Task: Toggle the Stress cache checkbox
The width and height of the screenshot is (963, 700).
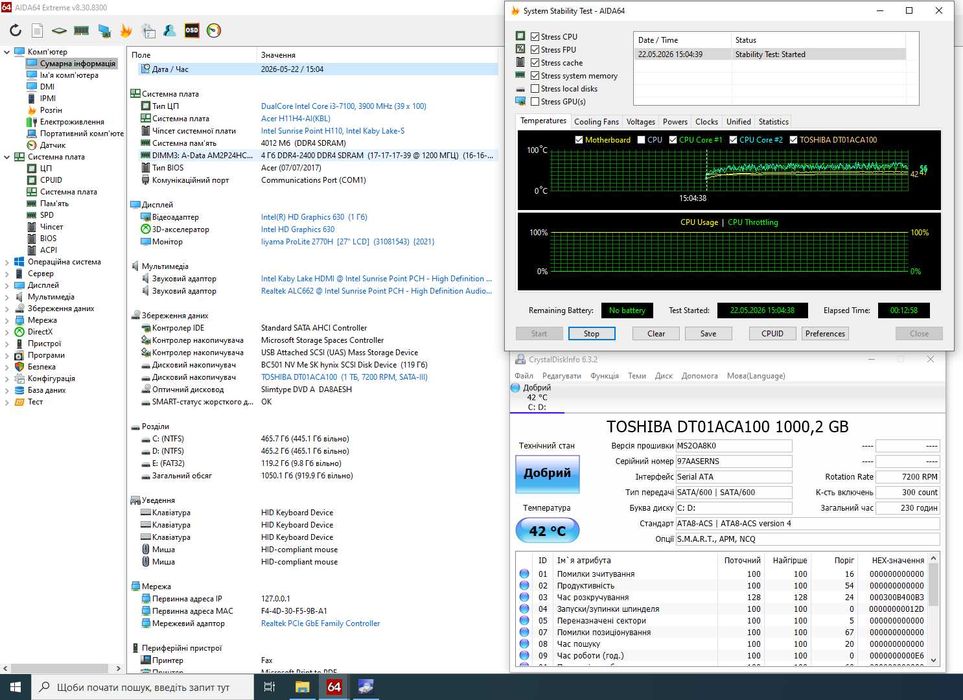Action: point(535,63)
